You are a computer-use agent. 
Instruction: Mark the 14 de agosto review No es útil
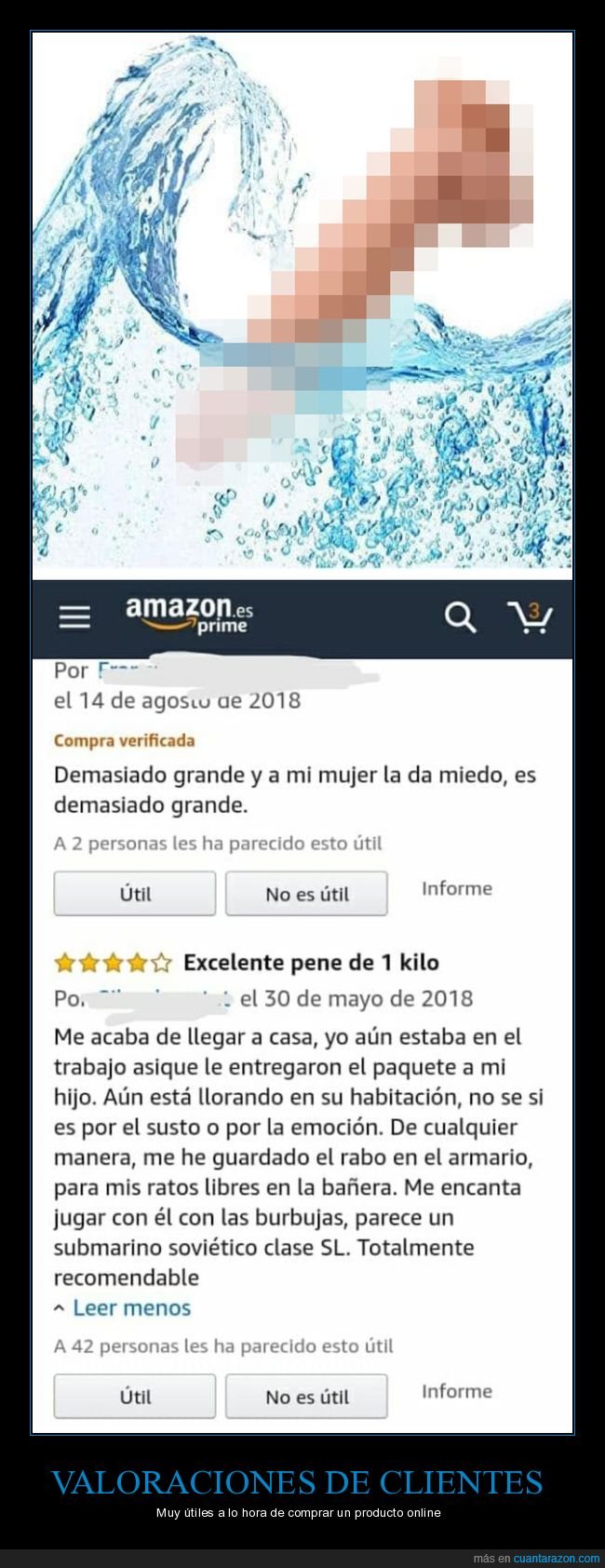coord(306,894)
